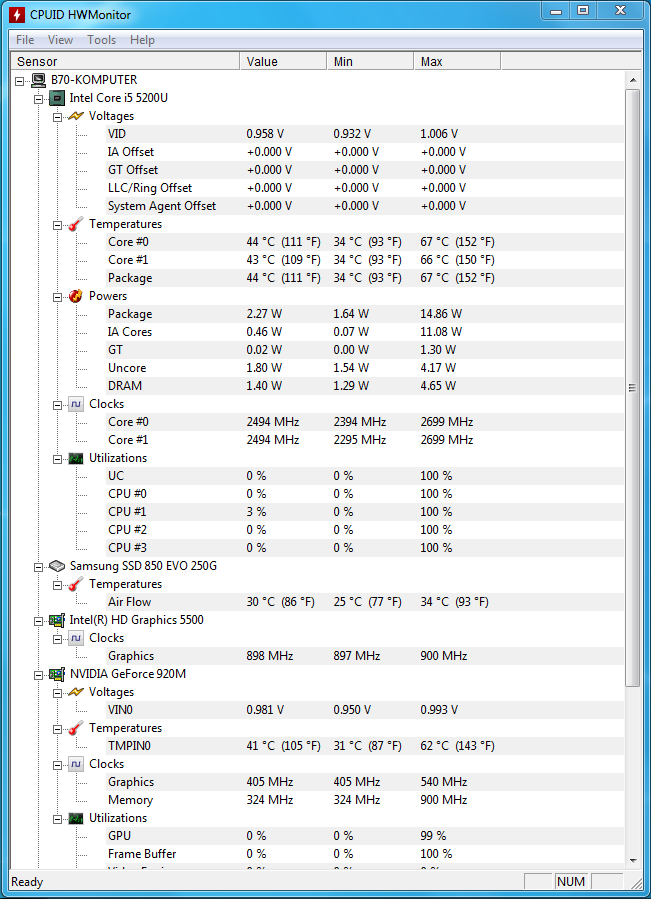Click the B70-KOMPUTER computer icon

click(38, 80)
